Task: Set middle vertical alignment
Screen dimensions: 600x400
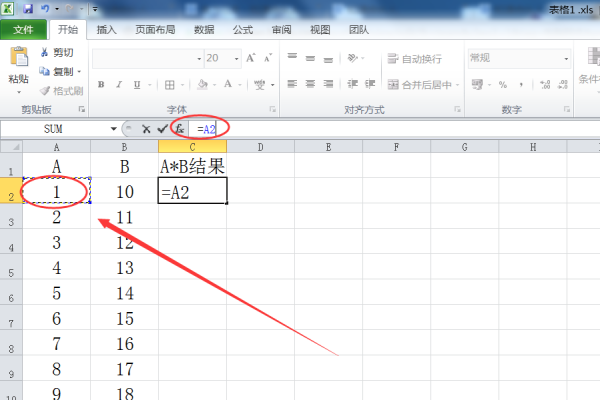Action: 310,58
